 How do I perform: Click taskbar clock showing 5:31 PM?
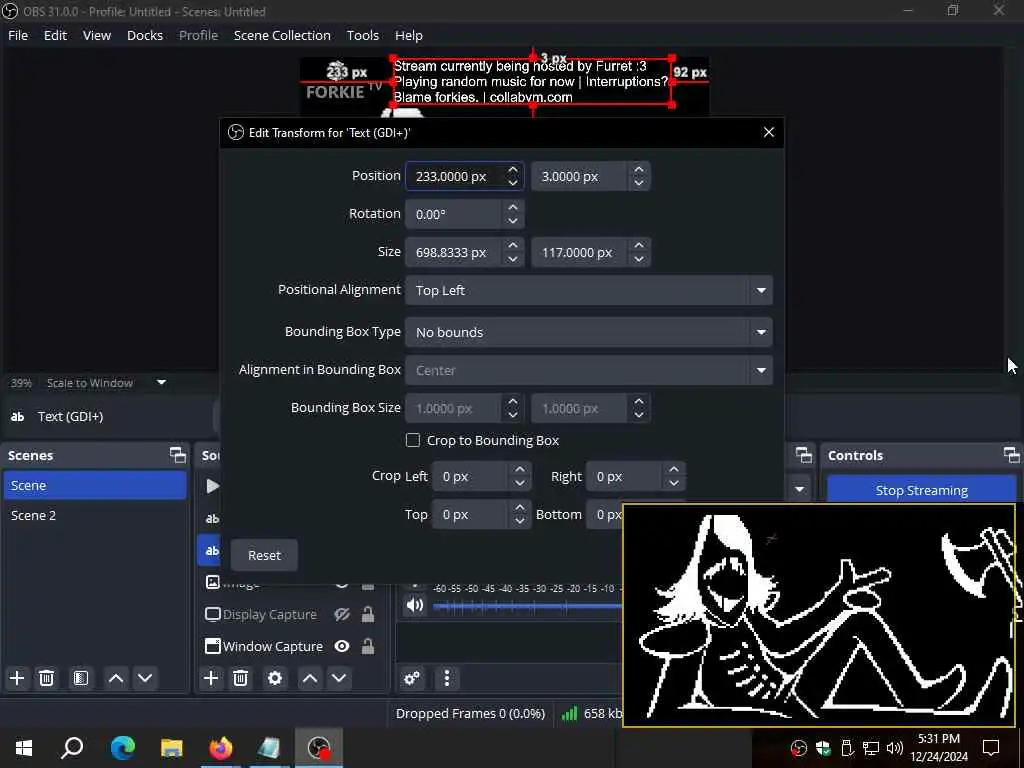pyautogui.click(x=938, y=747)
